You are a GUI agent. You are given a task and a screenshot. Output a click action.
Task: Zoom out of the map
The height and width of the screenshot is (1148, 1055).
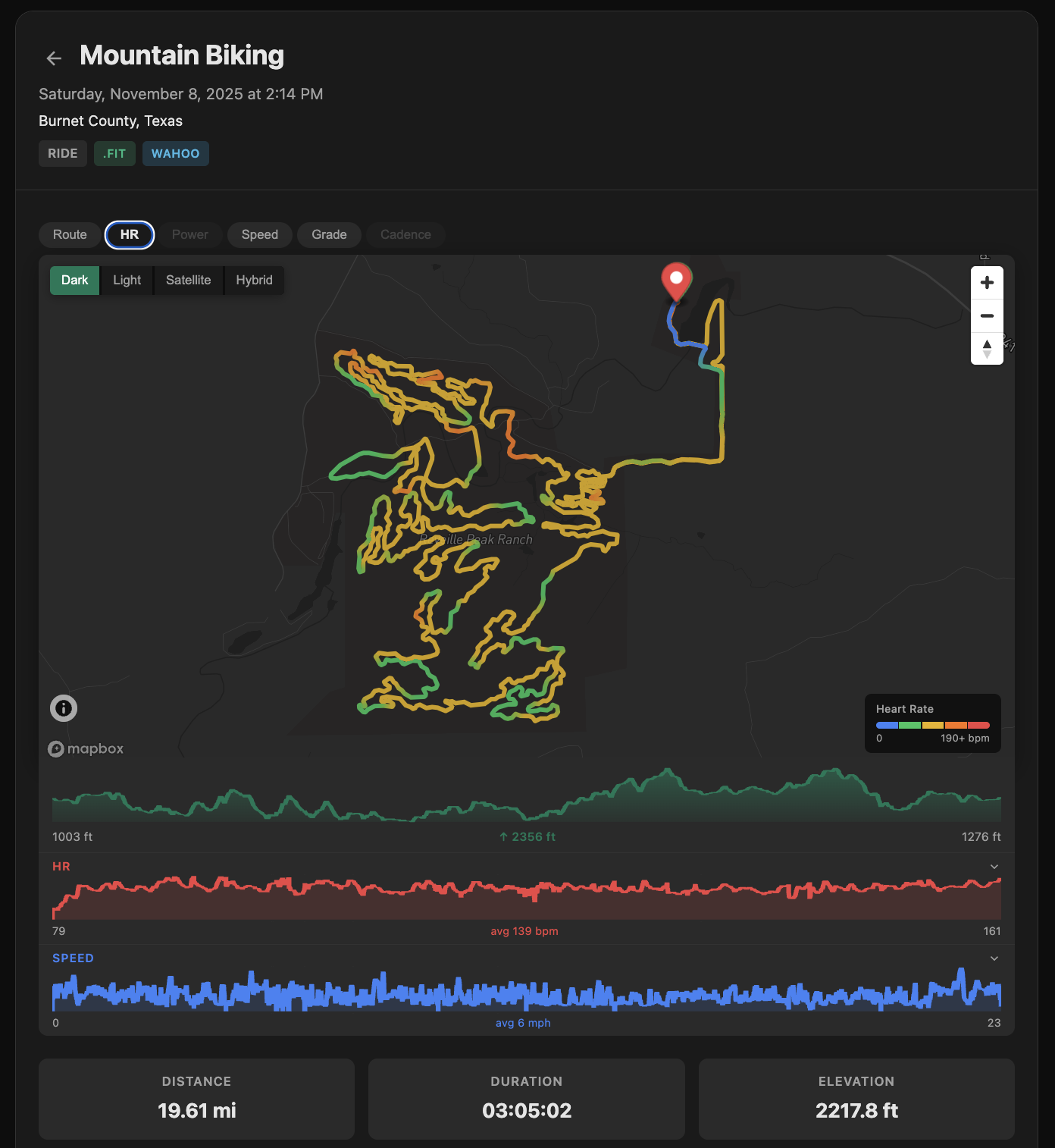pyautogui.click(x=987, y=315)
